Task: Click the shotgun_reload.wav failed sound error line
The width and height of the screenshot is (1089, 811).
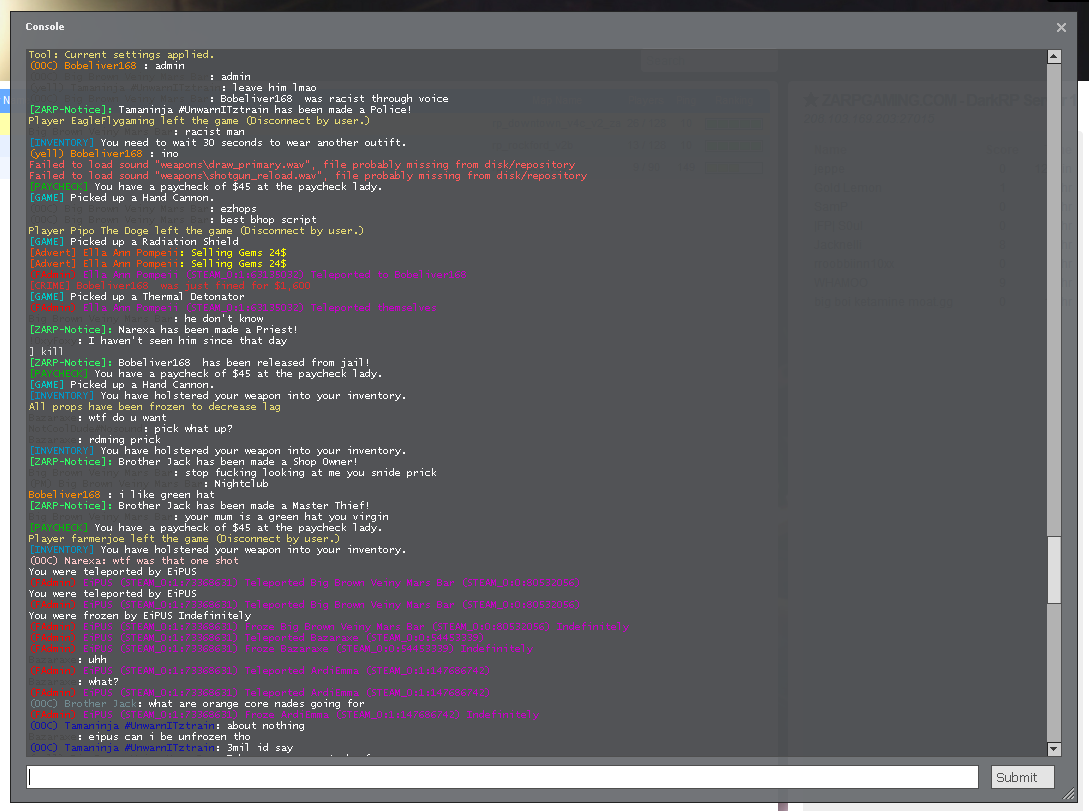Action: pos(308,176)
